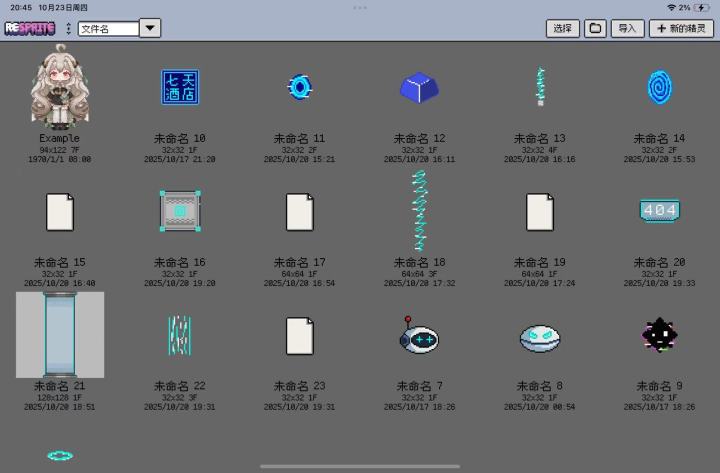Viewport: 720px width, 473px height.
Task: Open 未命名 9 black creature sprite
Action: [659, 335]
